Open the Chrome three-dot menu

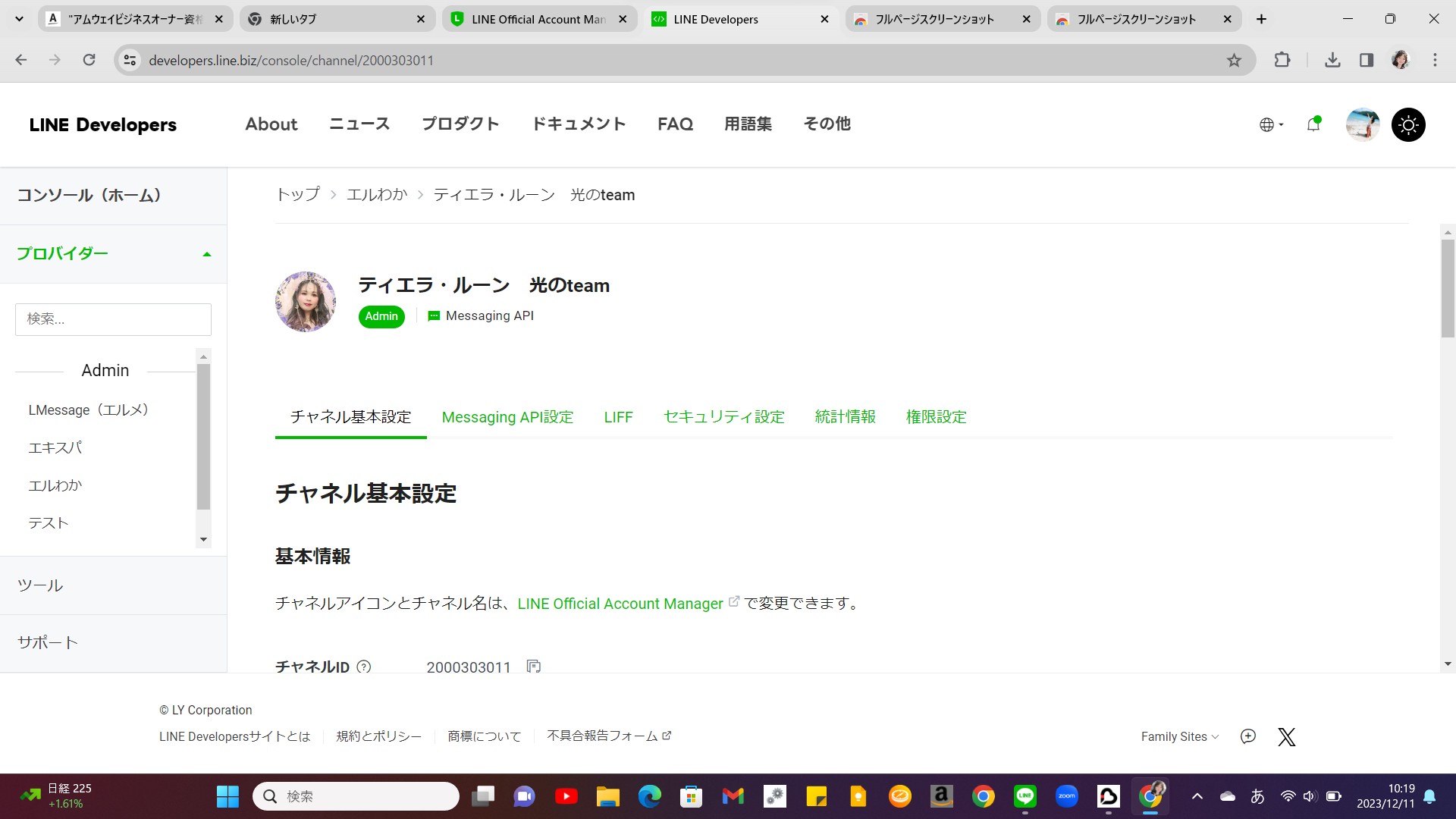pyautogui.click(x=1435, y=60)
